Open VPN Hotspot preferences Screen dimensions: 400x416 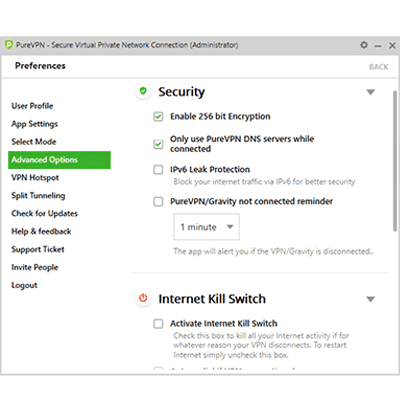35,178
